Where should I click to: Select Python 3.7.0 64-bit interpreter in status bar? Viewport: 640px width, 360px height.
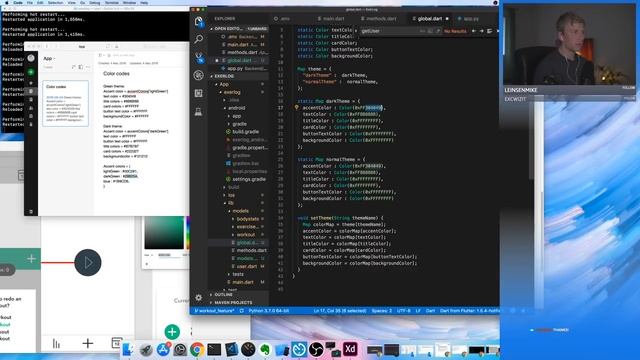point(269,311)
